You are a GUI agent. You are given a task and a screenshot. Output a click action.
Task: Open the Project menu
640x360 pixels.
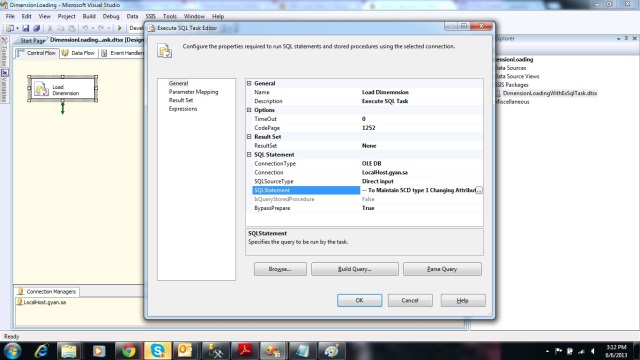[66, 16]
